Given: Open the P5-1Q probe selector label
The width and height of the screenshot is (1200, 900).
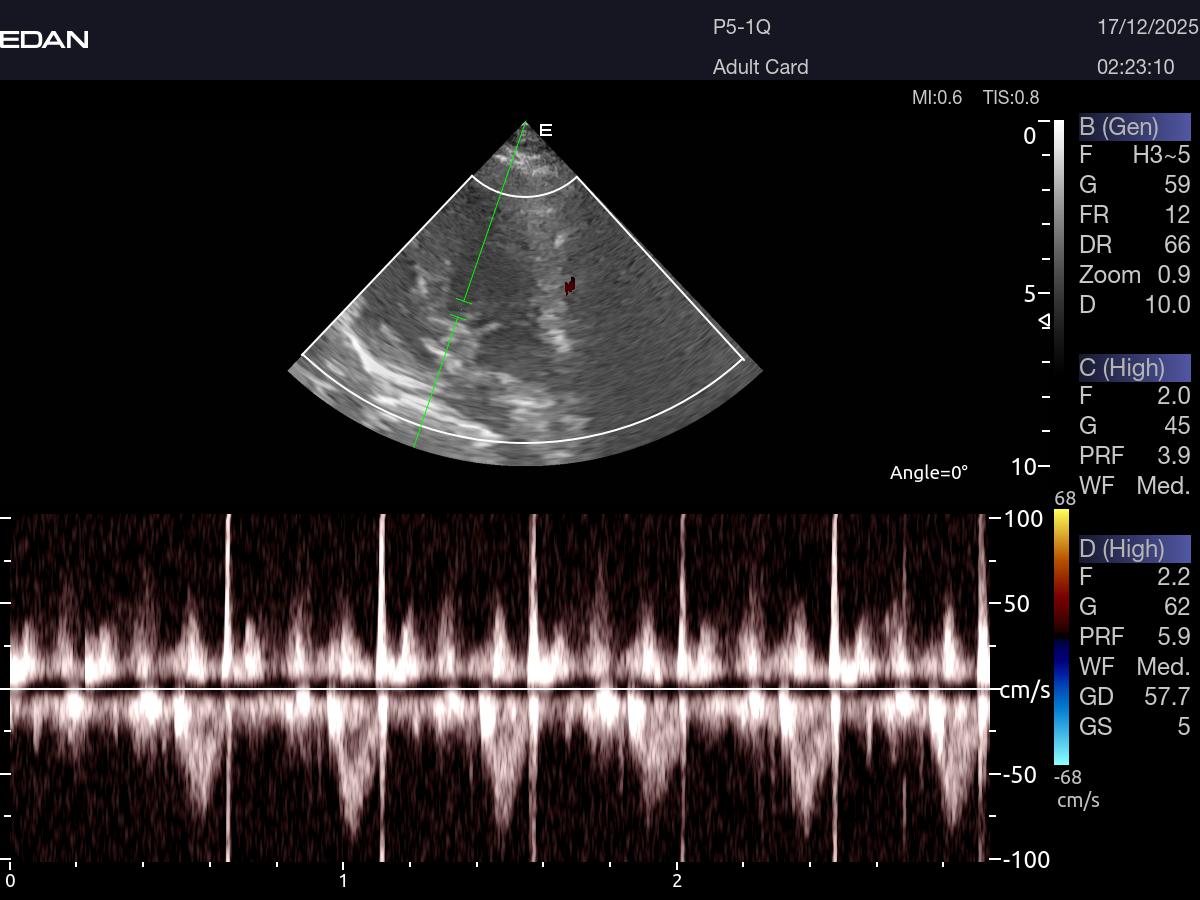Looking at the screenshot, I should pos(741,28).
